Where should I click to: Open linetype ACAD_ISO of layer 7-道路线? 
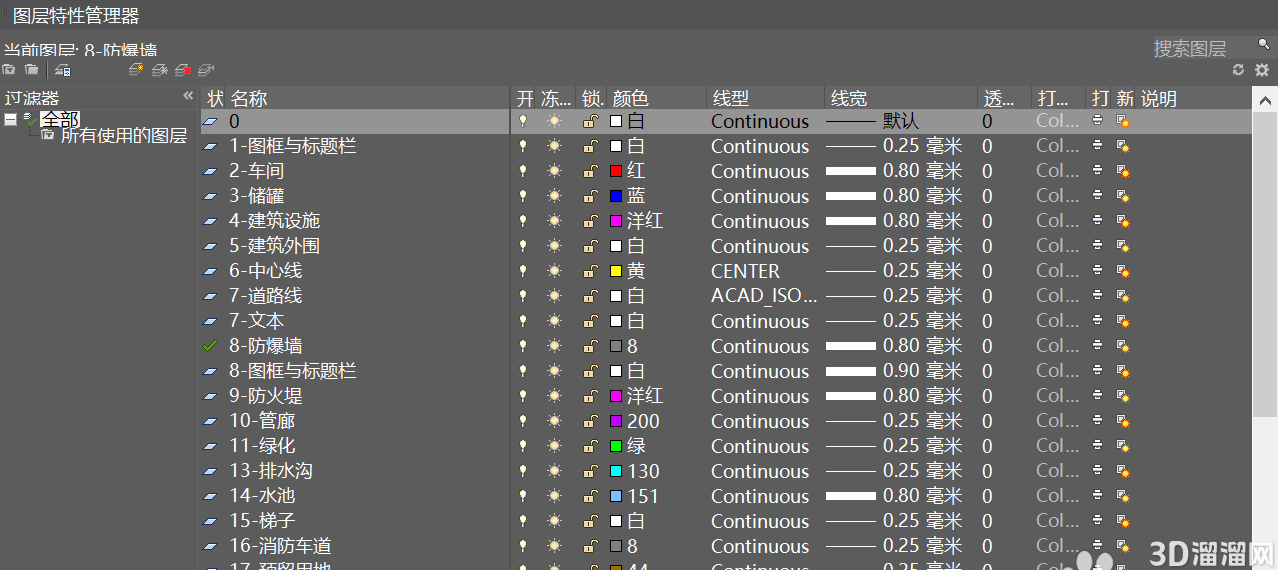tap(764, 296)
